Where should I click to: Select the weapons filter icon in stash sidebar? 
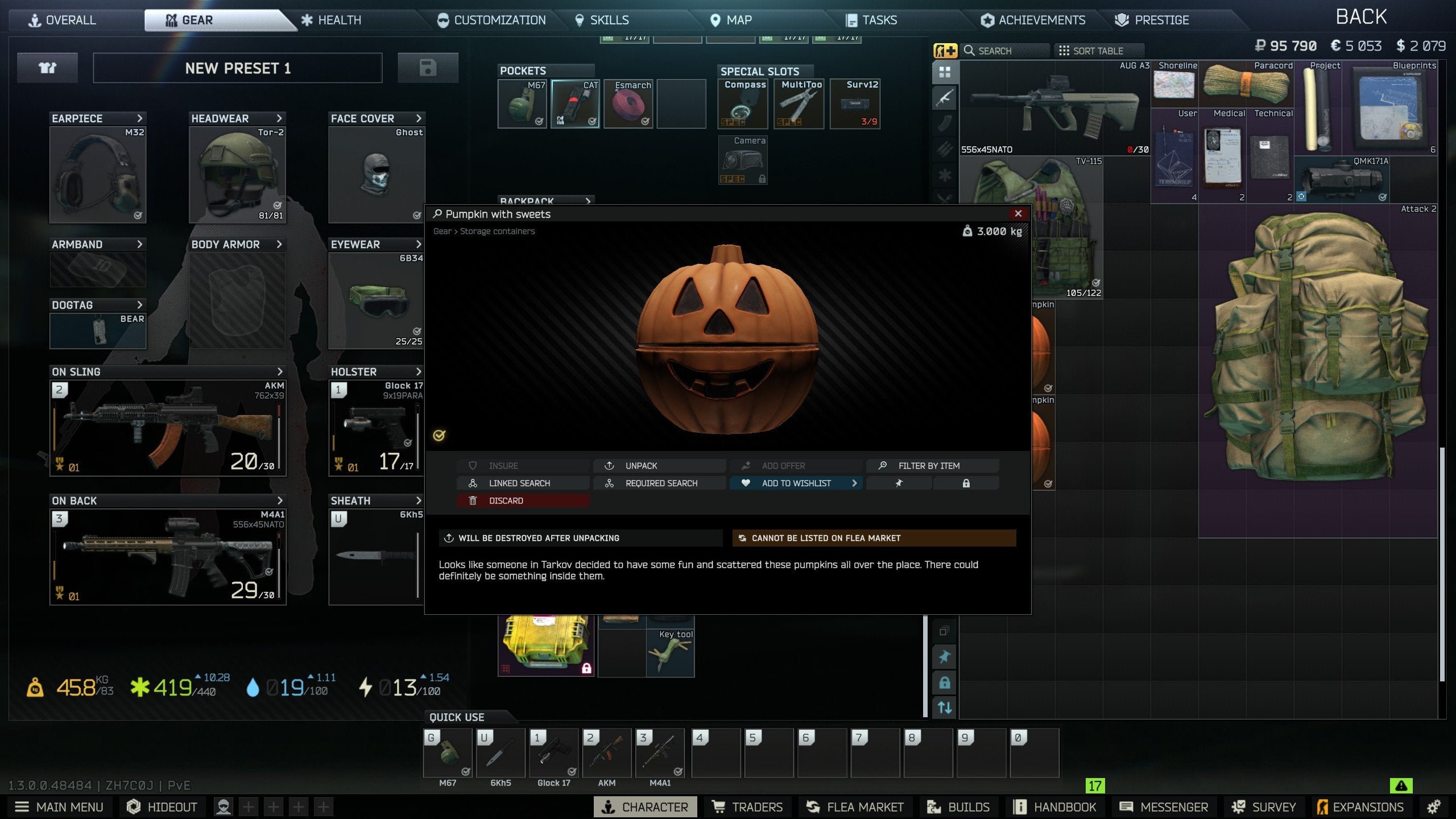945,98
